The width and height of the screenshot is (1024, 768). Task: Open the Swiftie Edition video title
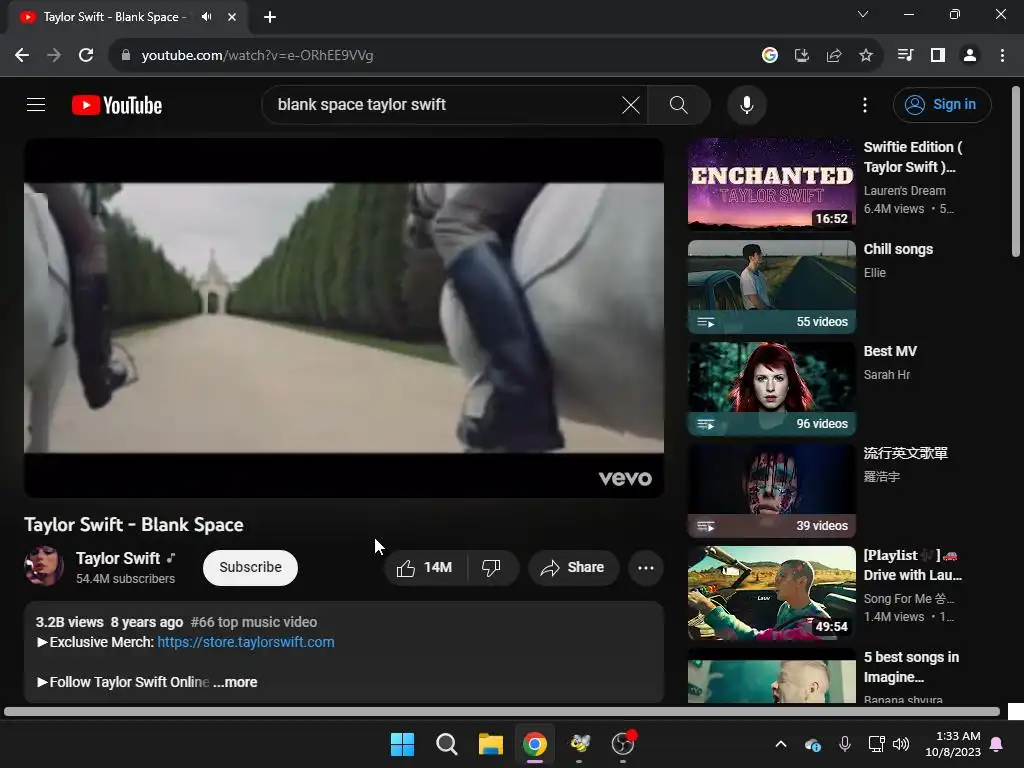(x=913, y=157)
